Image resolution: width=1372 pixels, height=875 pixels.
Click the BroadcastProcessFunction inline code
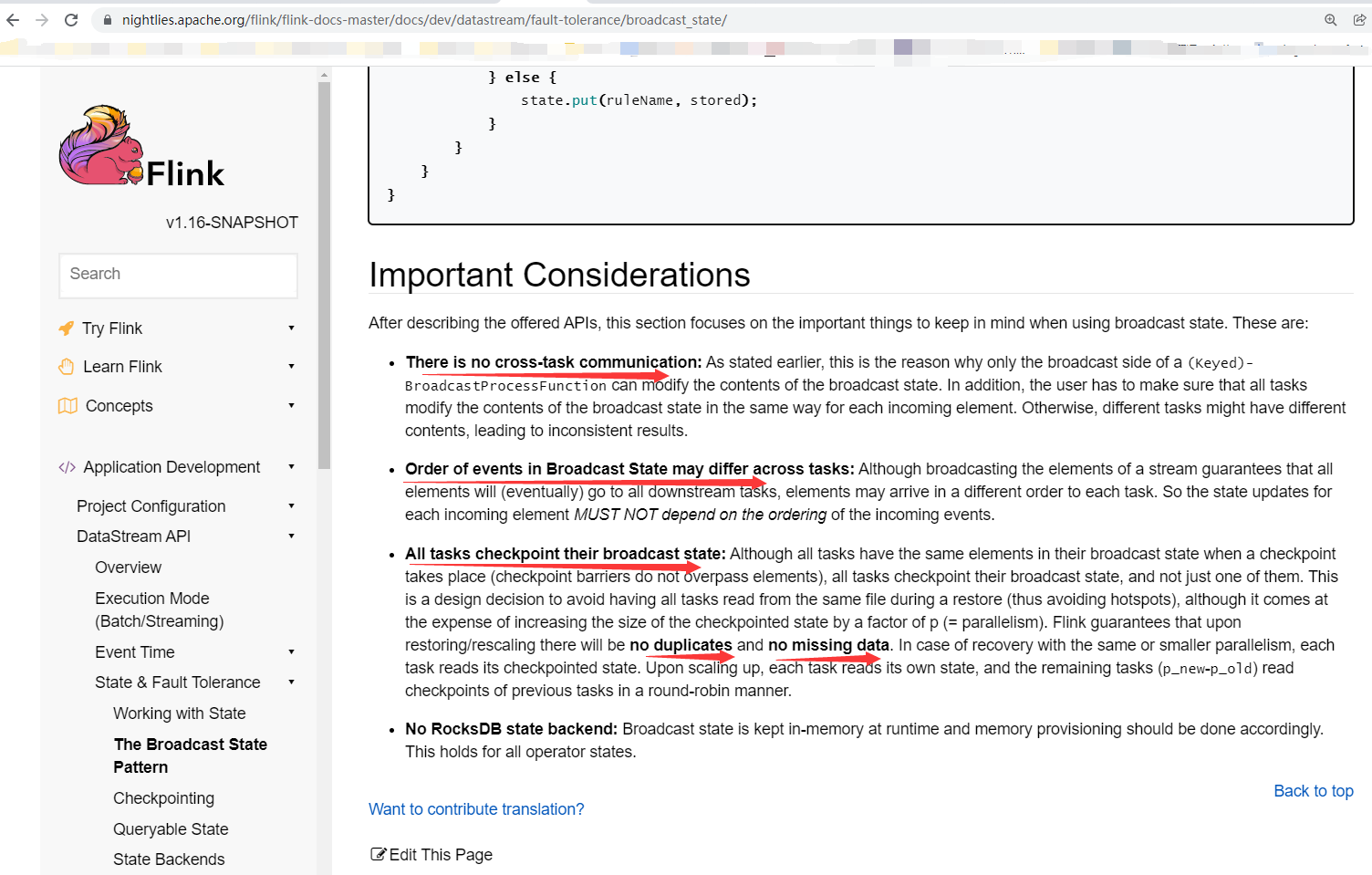click(505, 386)
